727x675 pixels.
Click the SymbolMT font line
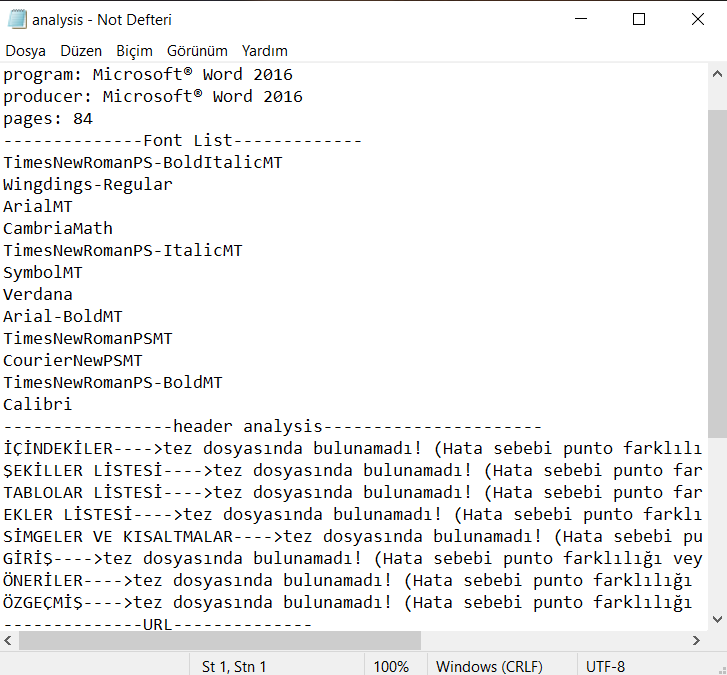43,273
